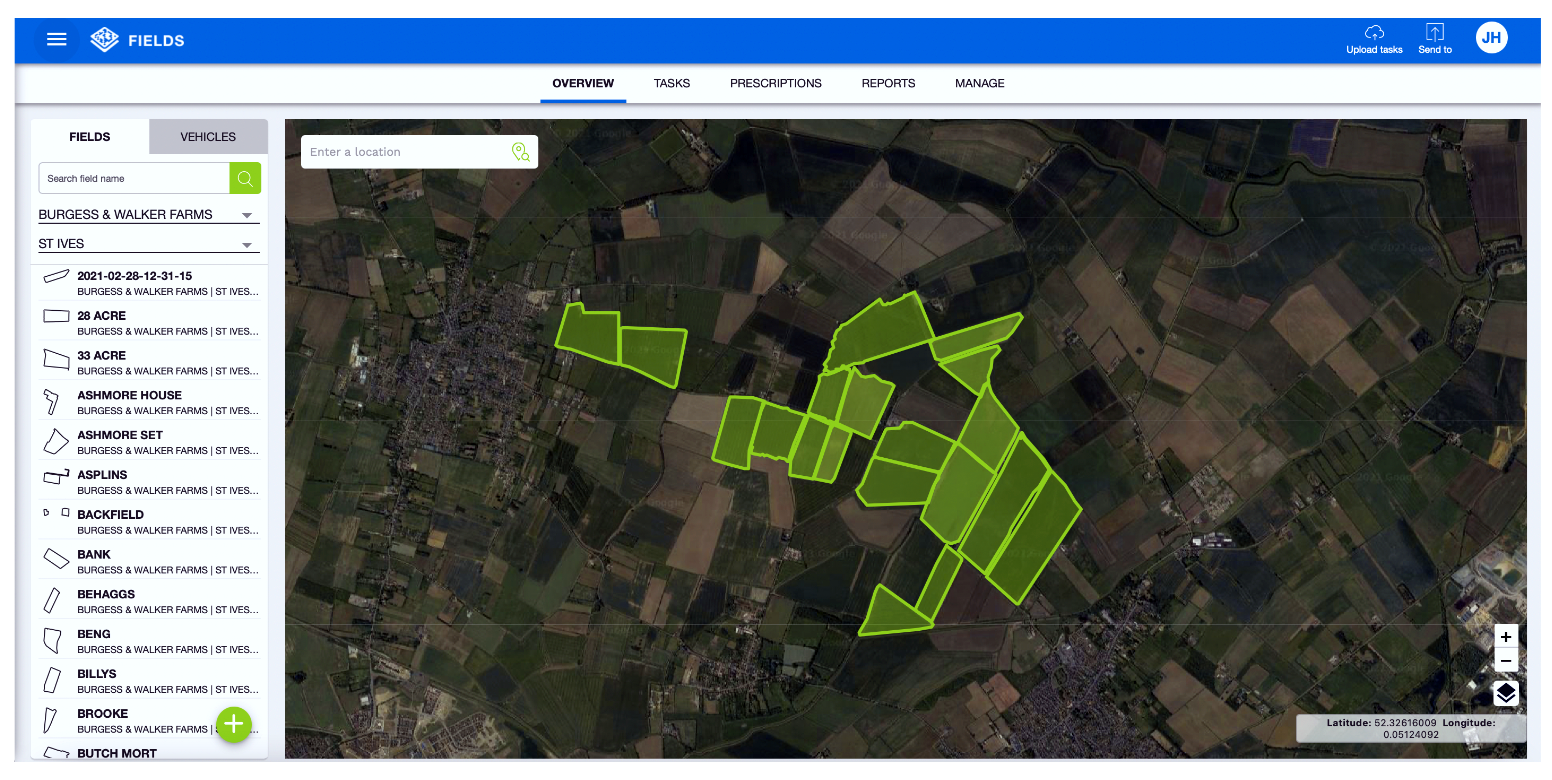The image size is (1552, 780).
Task: Click the FIELDS logo icon
Action: (104, 40)
